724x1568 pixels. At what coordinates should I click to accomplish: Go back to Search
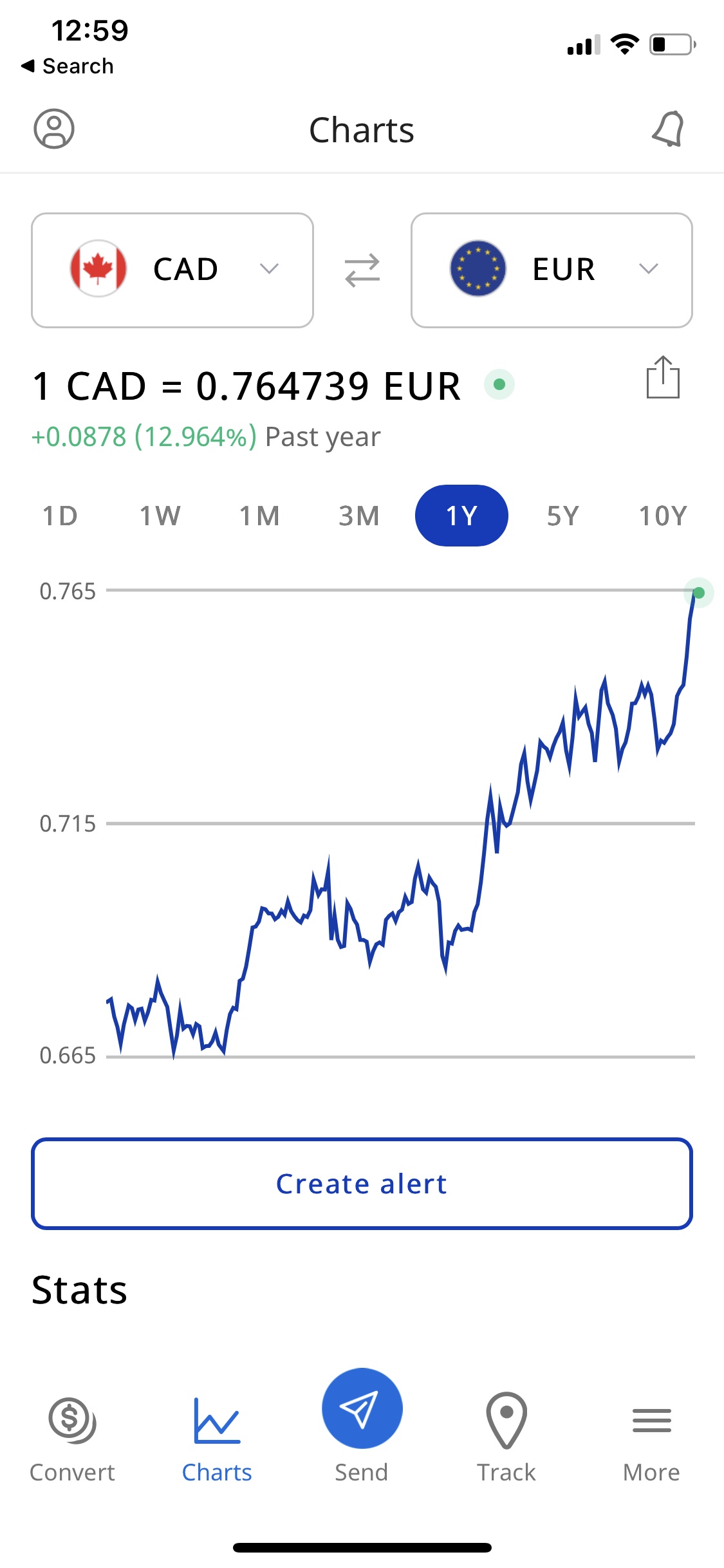coord(68,66)
